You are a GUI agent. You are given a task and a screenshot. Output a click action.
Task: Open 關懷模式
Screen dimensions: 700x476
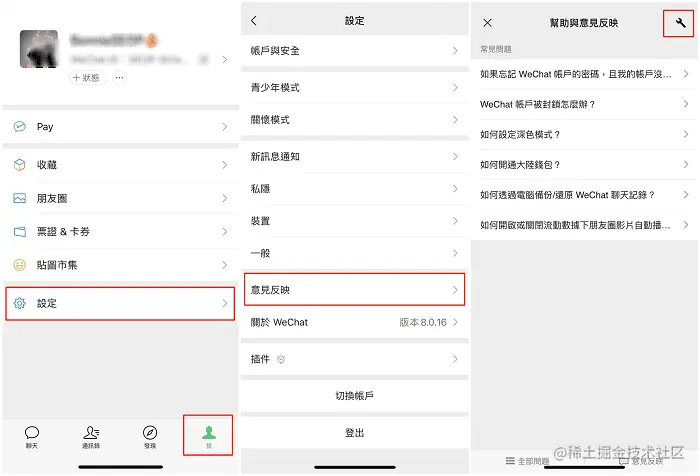coord(354,120)
